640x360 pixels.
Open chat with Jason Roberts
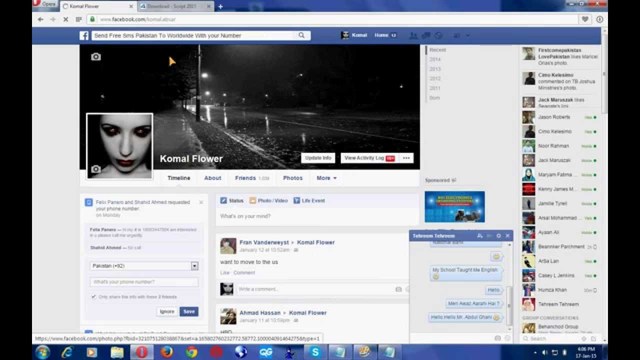tap(560, 118)
